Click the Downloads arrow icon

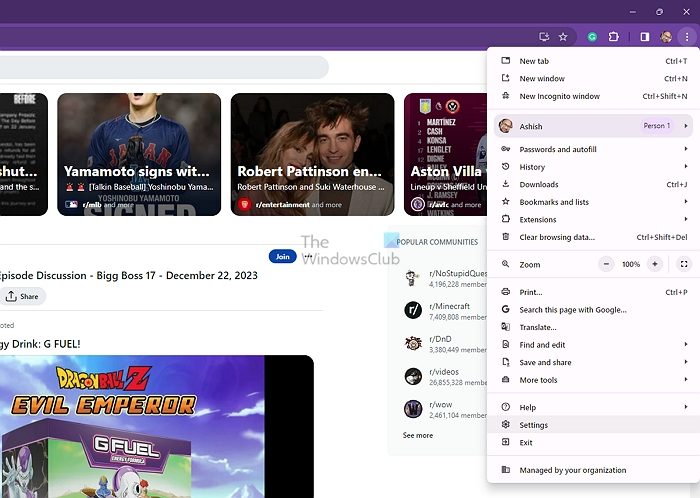(x=505, y=184)
